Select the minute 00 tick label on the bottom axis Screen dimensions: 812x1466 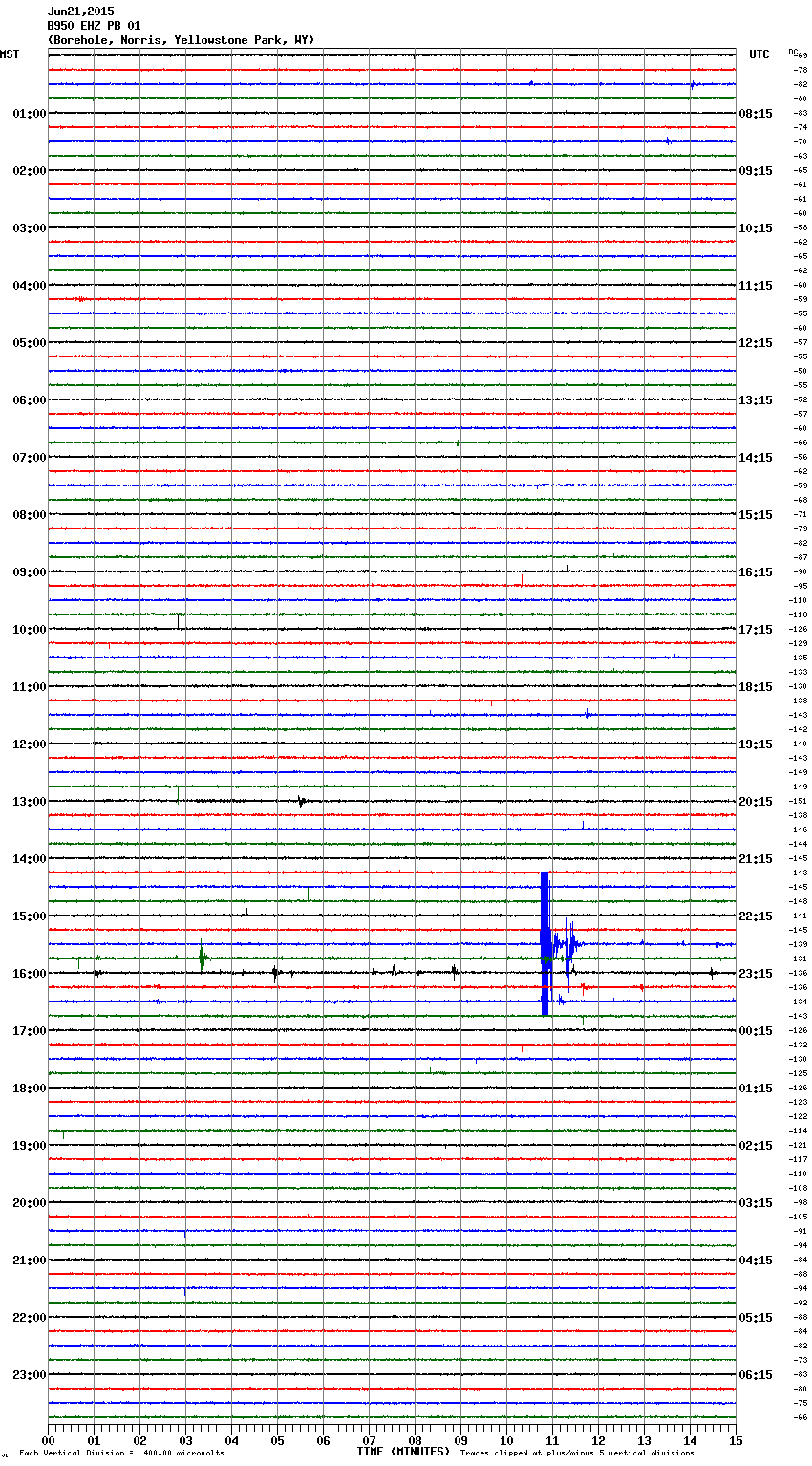[48, 1440]
